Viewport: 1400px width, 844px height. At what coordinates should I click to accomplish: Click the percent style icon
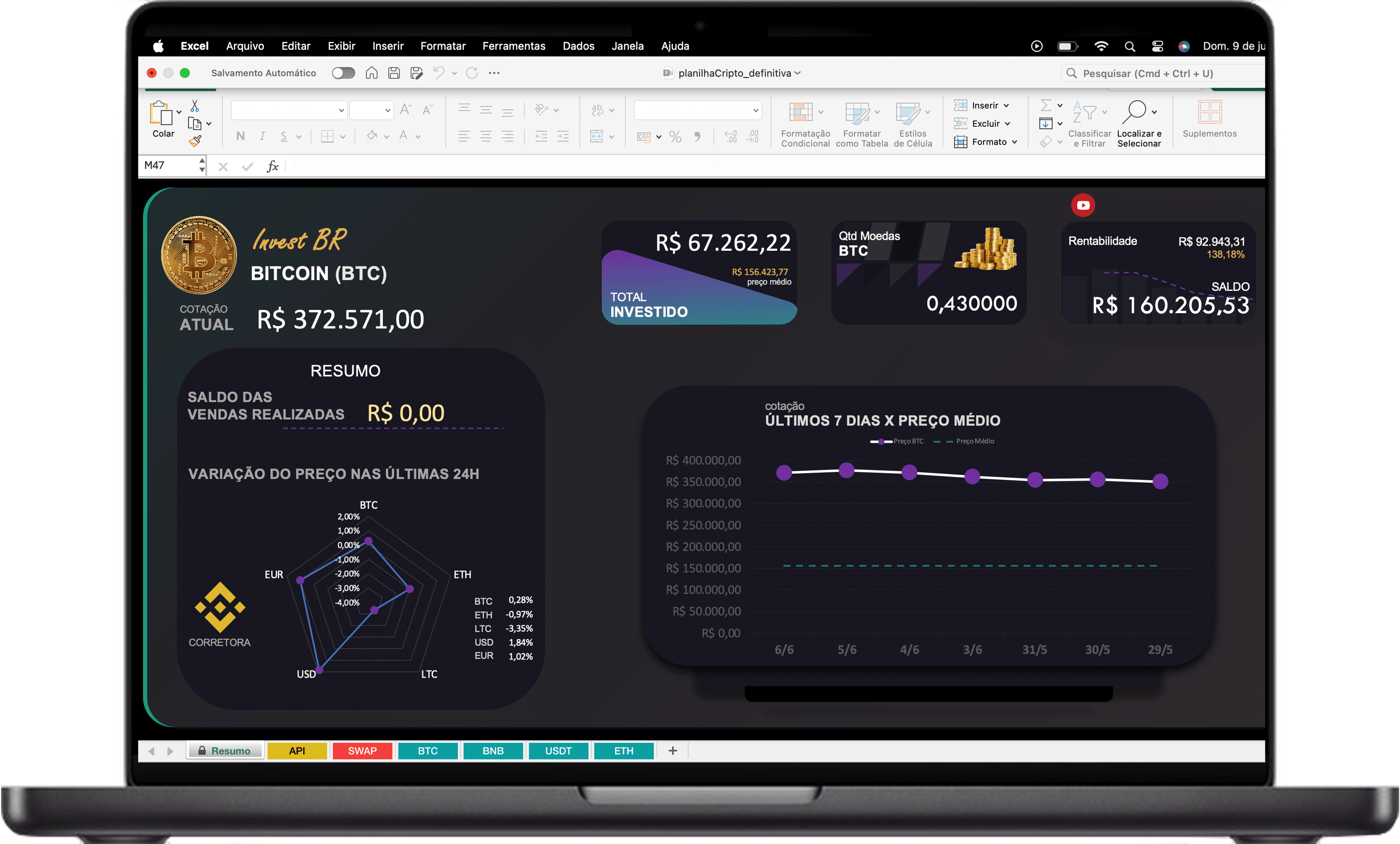point(675,136)
